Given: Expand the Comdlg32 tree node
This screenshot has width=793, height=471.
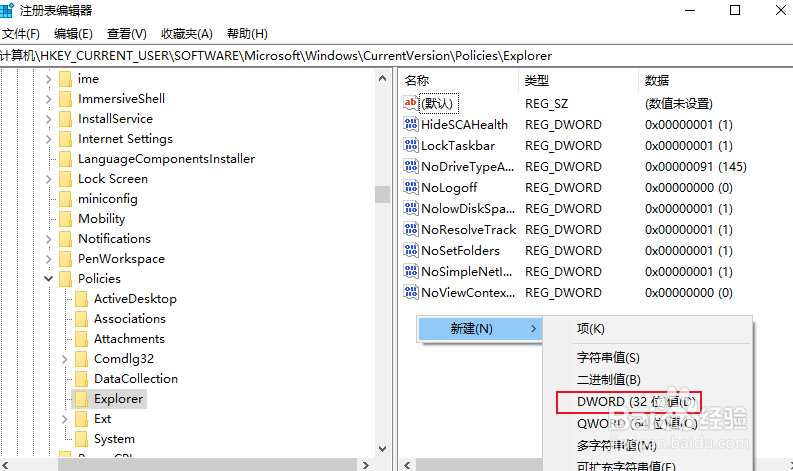Looking at the screenshot, I should [65, 359].
